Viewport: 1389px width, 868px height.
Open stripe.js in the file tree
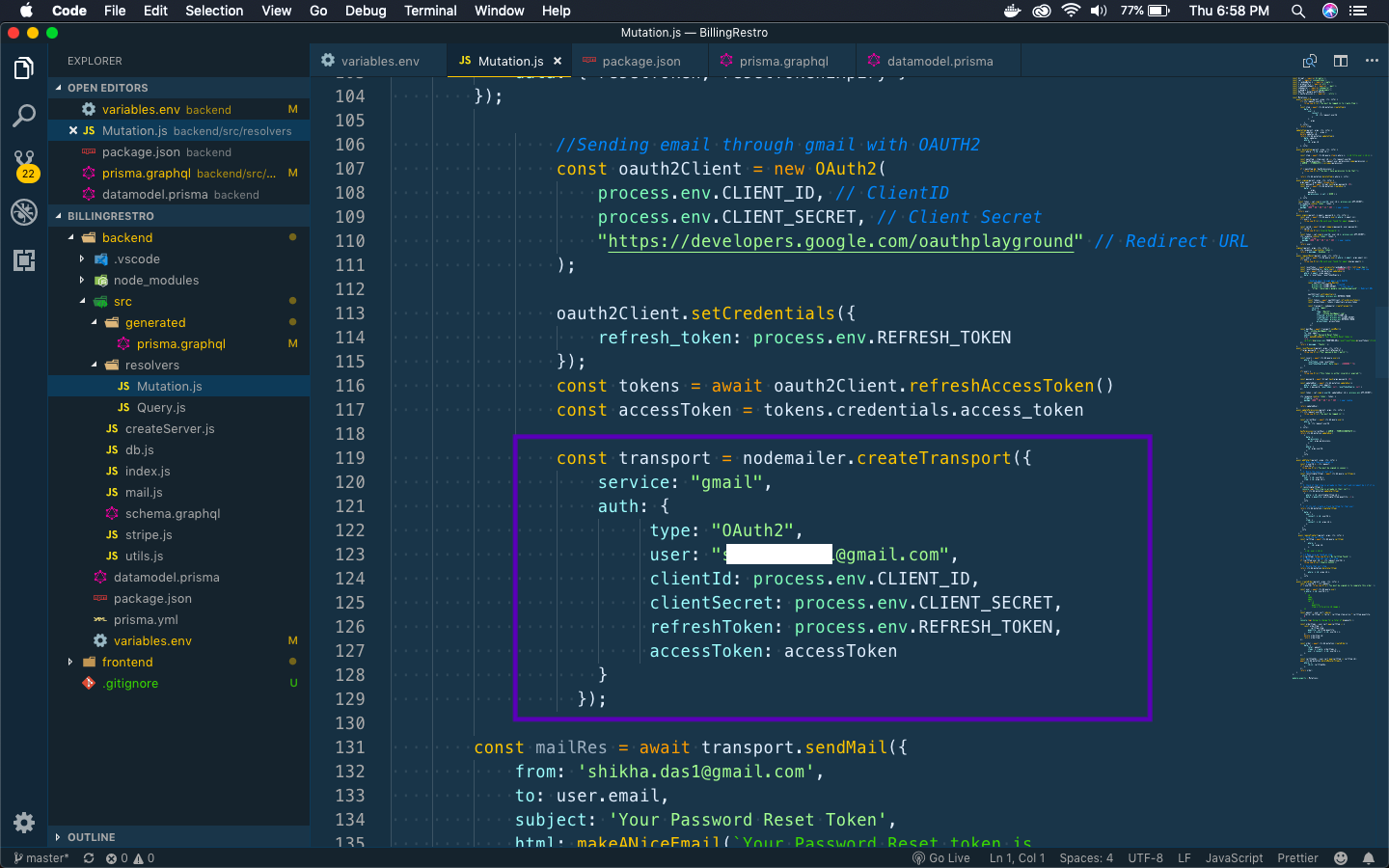point(149,534)
